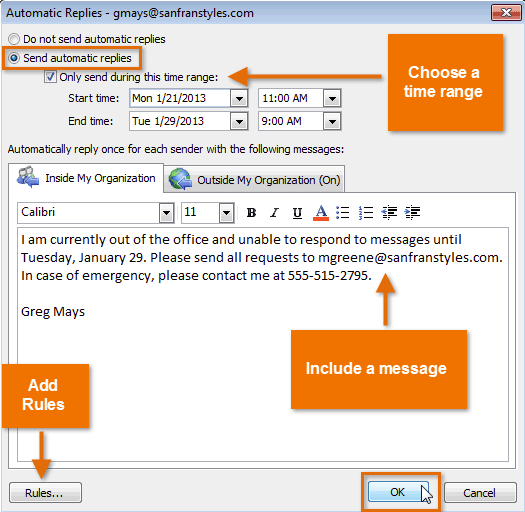
Task: Expand the font size 11 dropdown
Action: (x=226, y=213)
